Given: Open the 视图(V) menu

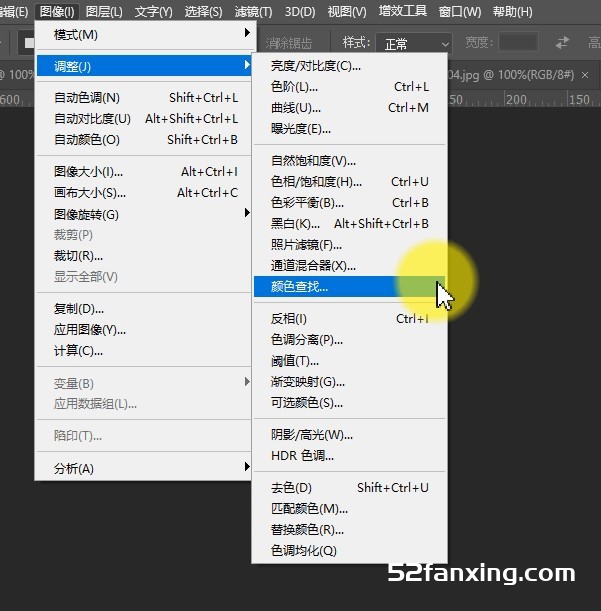Looking at the screenshot, I should [347, 12].
